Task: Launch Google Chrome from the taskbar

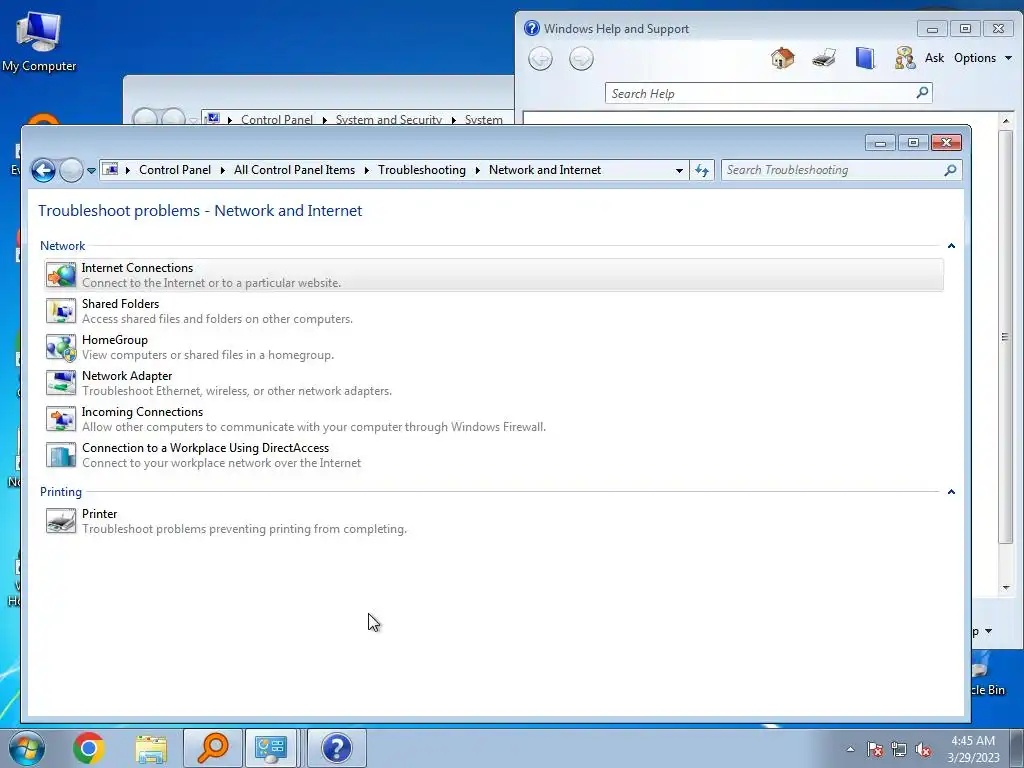Action: click(x=89, y=748)
